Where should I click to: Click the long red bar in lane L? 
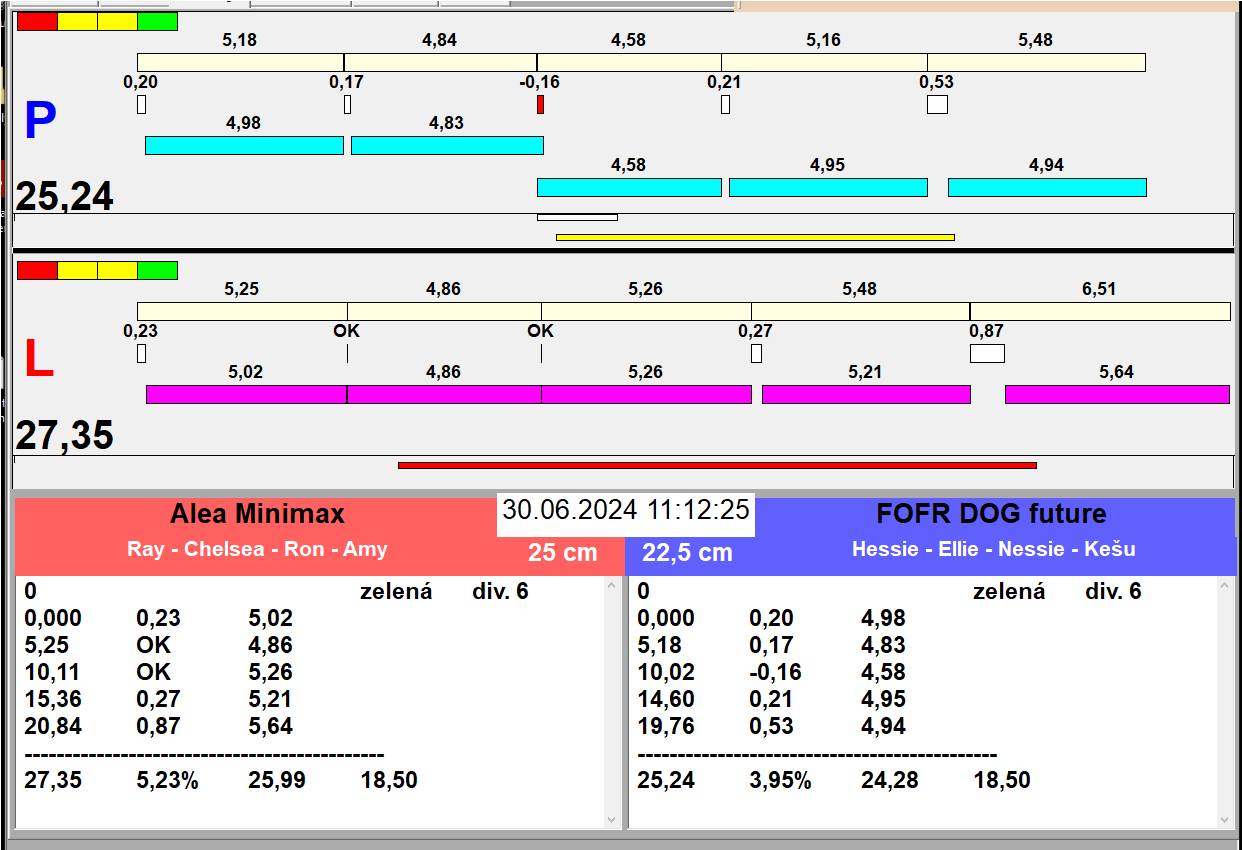pyautogui.click(x=717, y=465)
